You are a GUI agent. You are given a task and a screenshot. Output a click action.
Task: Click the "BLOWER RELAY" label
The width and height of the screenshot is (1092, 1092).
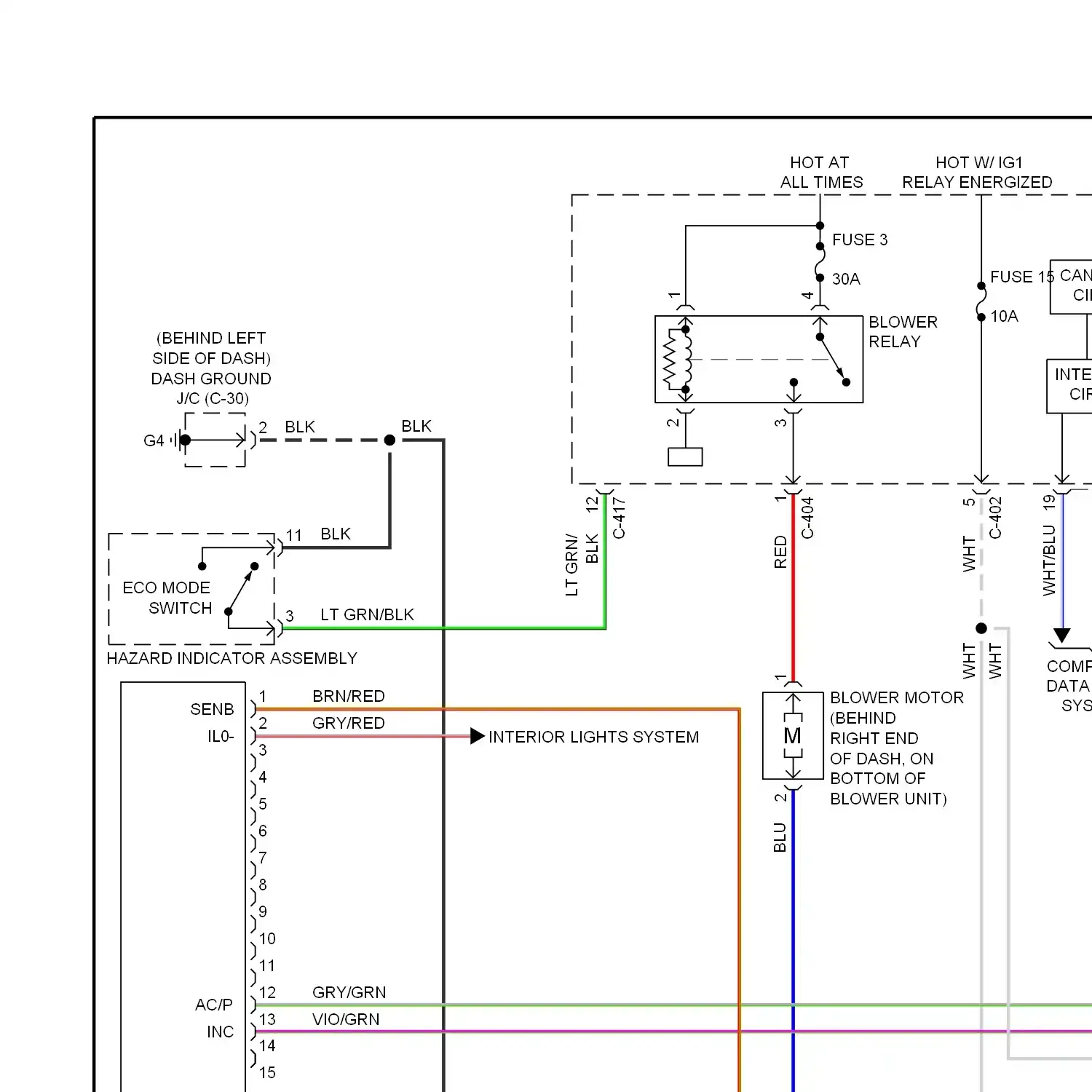click(x=903, y=332)
